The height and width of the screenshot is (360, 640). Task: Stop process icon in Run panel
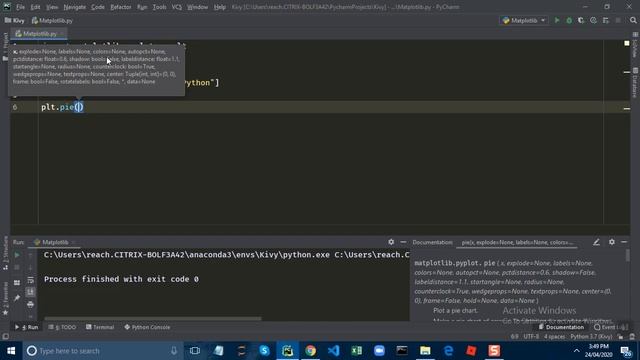coord(17,267)
